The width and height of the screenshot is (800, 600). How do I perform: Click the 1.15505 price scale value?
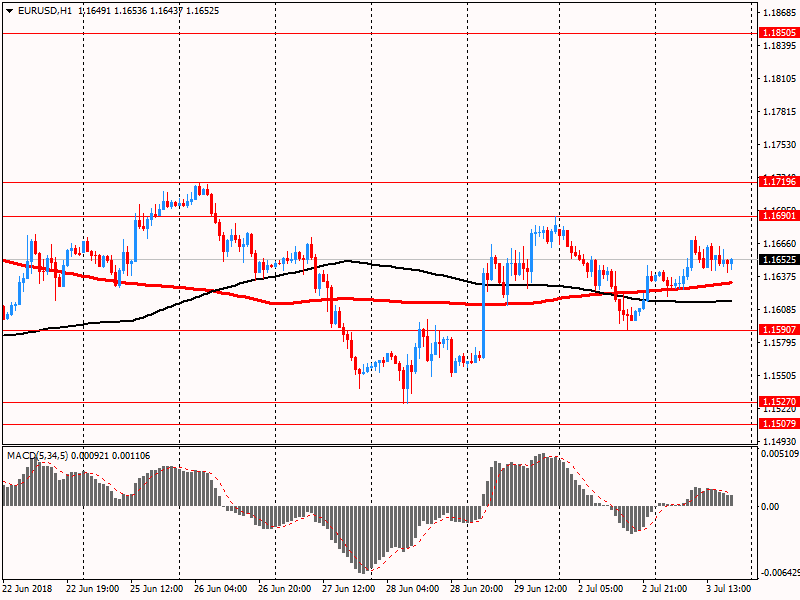pos(779,376)
